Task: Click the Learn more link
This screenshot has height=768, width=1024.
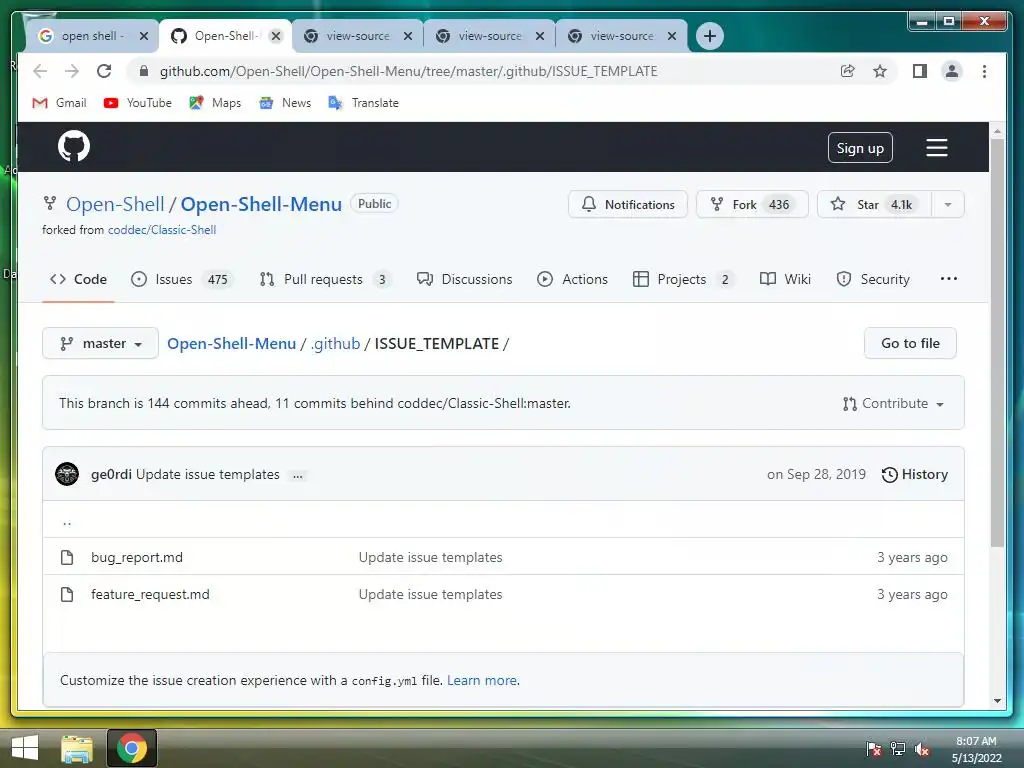Action: pyautogui.click(x=482, y=680)
